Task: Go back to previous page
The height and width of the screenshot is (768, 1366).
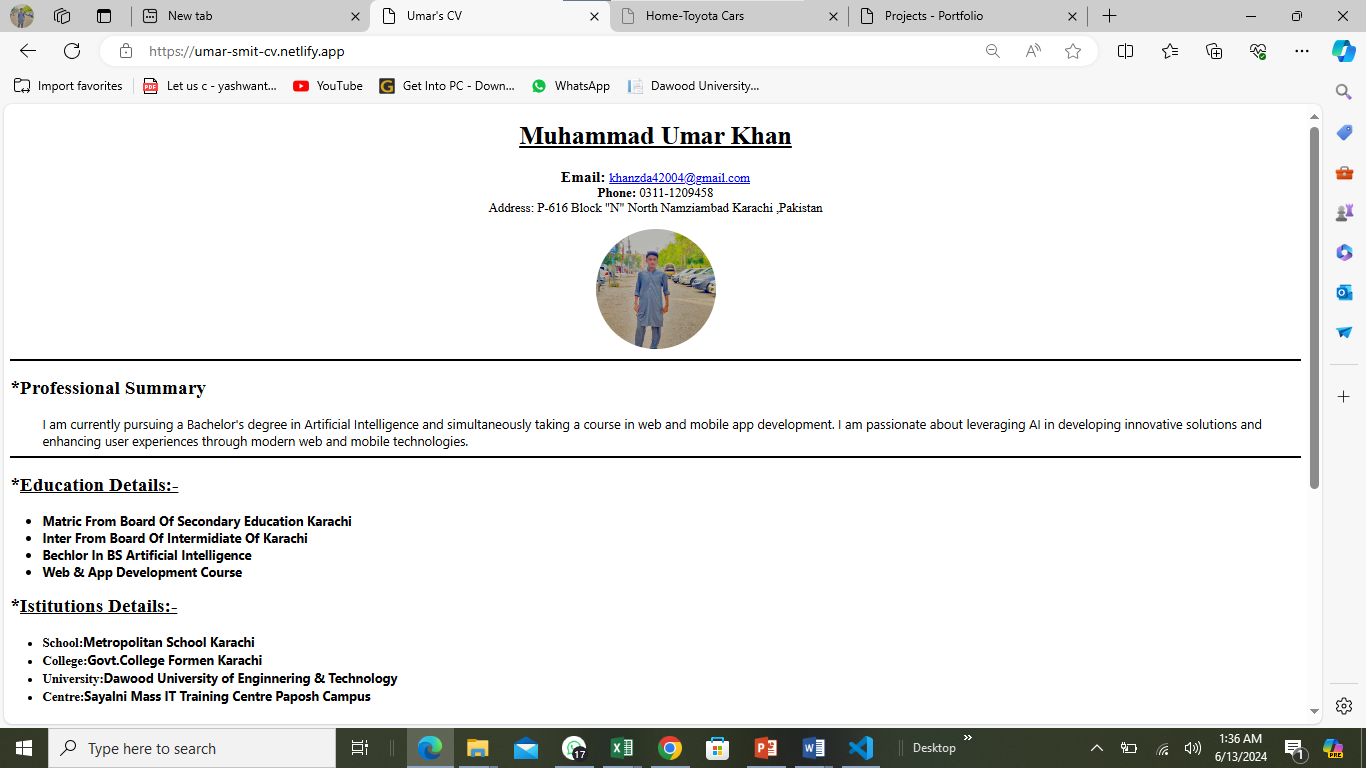Action: 28,51
